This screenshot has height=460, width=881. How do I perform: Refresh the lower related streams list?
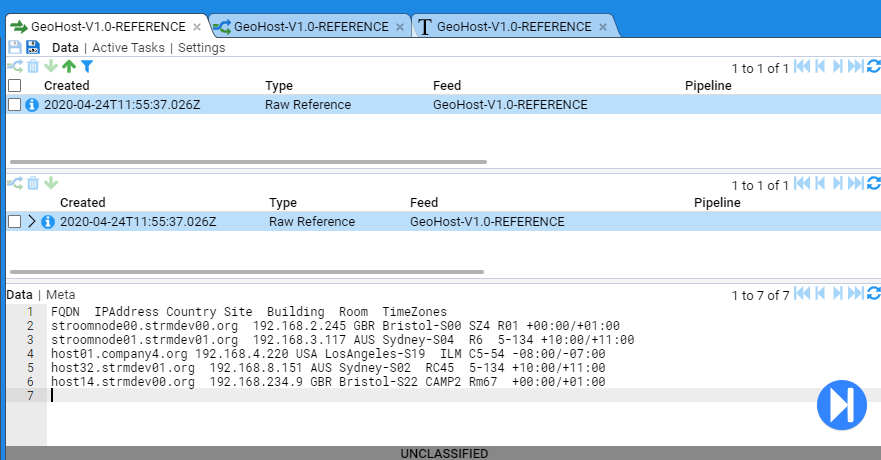click(x=873, y=184)
